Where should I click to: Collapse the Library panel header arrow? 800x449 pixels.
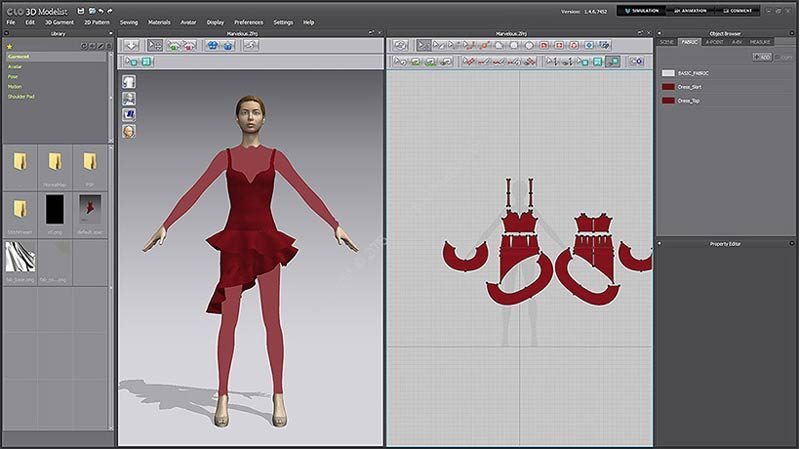pyautogui.click(x=110, y=33)
